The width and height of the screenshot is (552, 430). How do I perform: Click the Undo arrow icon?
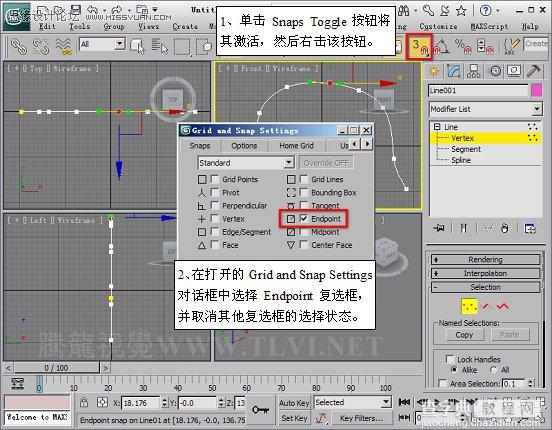[x=93, y=10]
